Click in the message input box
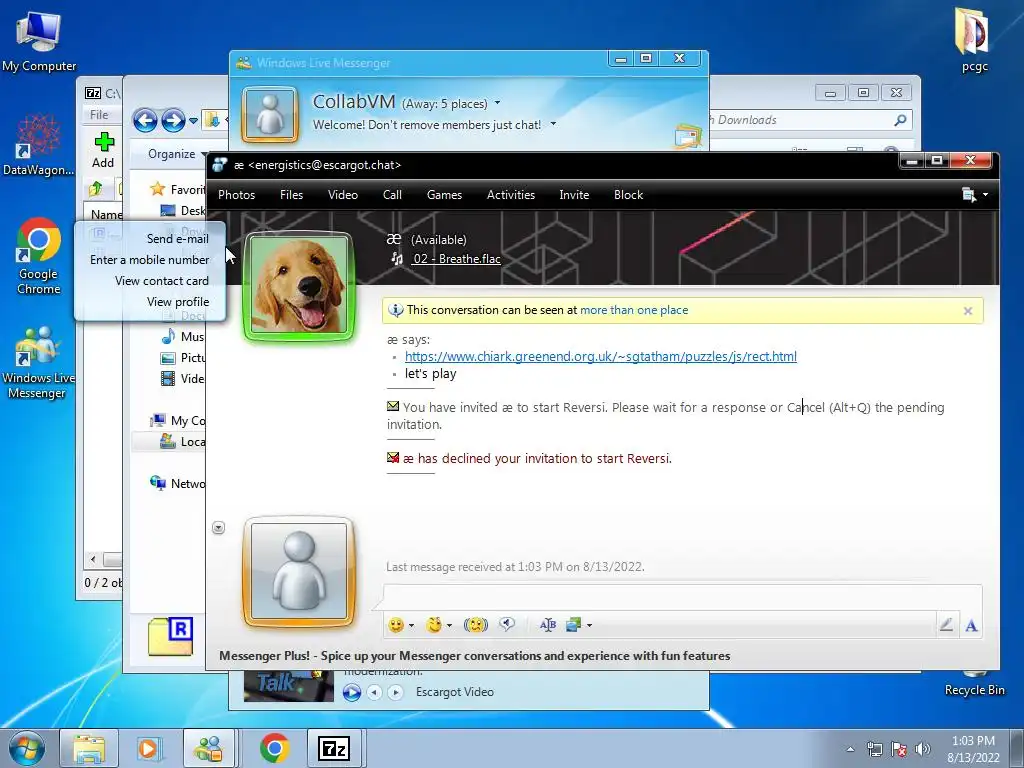The width and height of the screenshot is (1024, 768). click(x=682, y=598)
